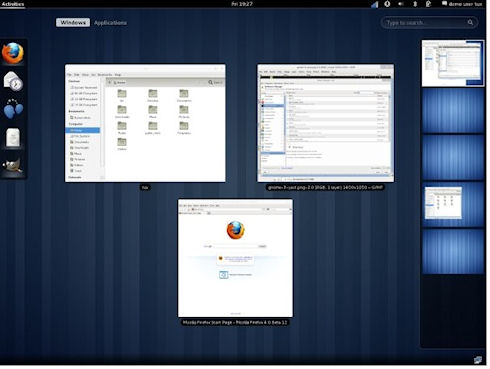Switch to the fifth empty workspace thumbnail

(453, 251)
